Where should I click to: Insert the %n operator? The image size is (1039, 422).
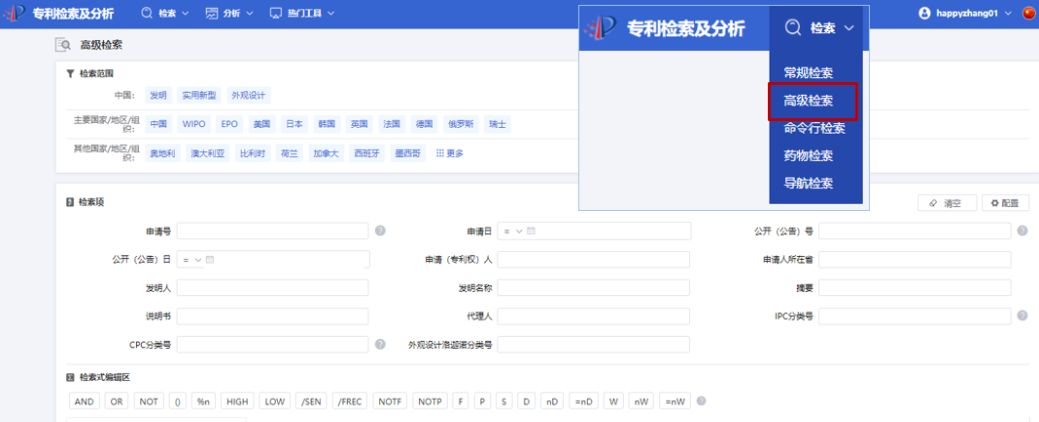click(x=203, y=401)
